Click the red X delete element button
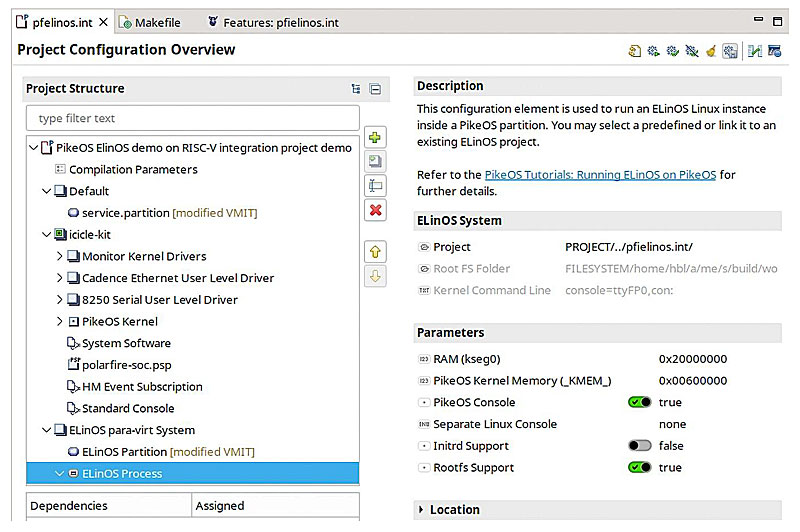The width and height of the screenshot is (800, 532). click(376, 210)
